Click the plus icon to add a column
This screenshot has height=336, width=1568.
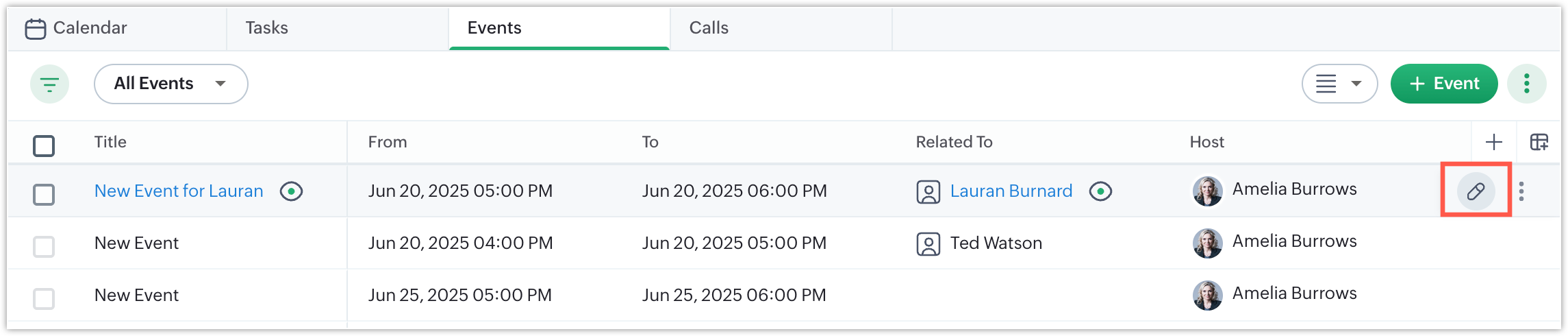click(x=1494, y=142)
